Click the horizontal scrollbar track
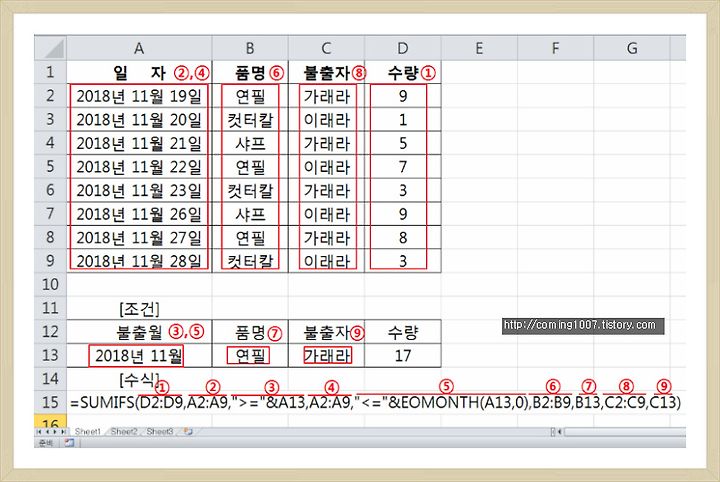This screenshot has width=720, height=482. 625,432
